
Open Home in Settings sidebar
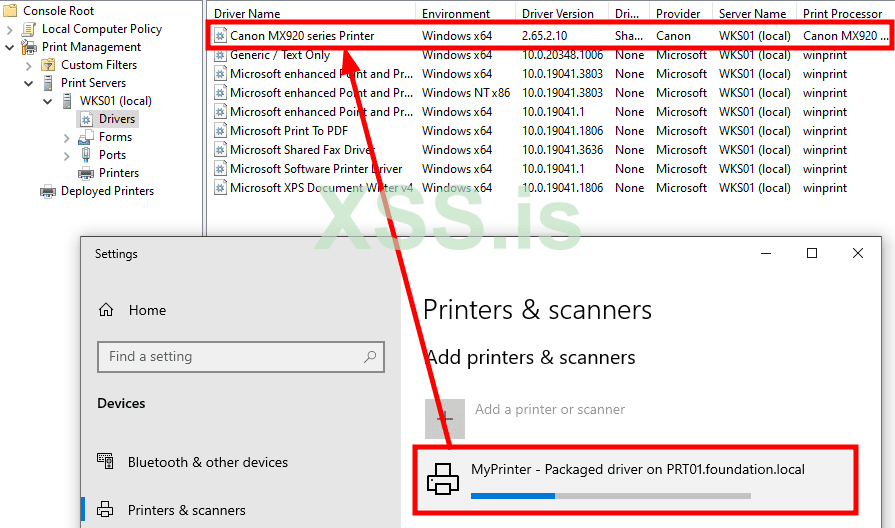pos(147,310)
